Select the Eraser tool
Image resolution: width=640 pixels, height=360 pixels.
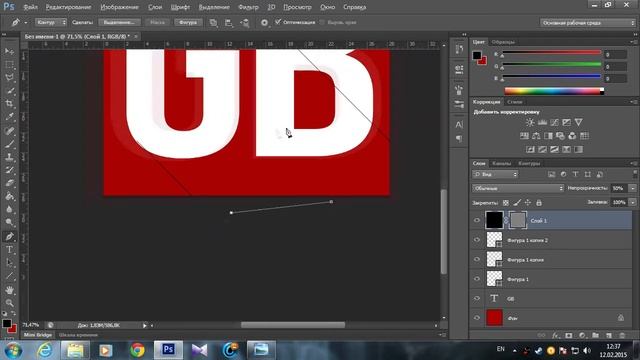pos(9,183)
